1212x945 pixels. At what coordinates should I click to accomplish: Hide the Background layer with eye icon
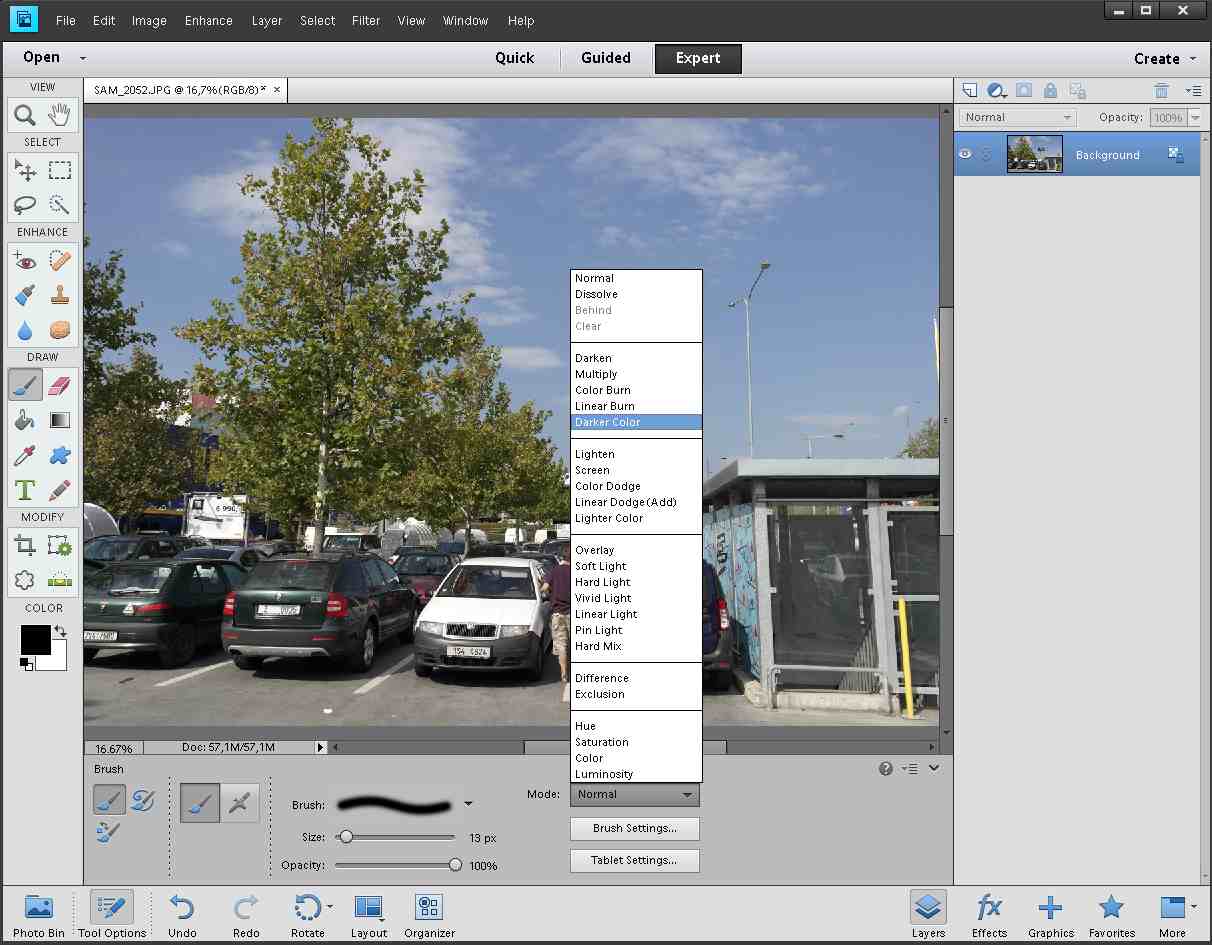coord(965,155)
